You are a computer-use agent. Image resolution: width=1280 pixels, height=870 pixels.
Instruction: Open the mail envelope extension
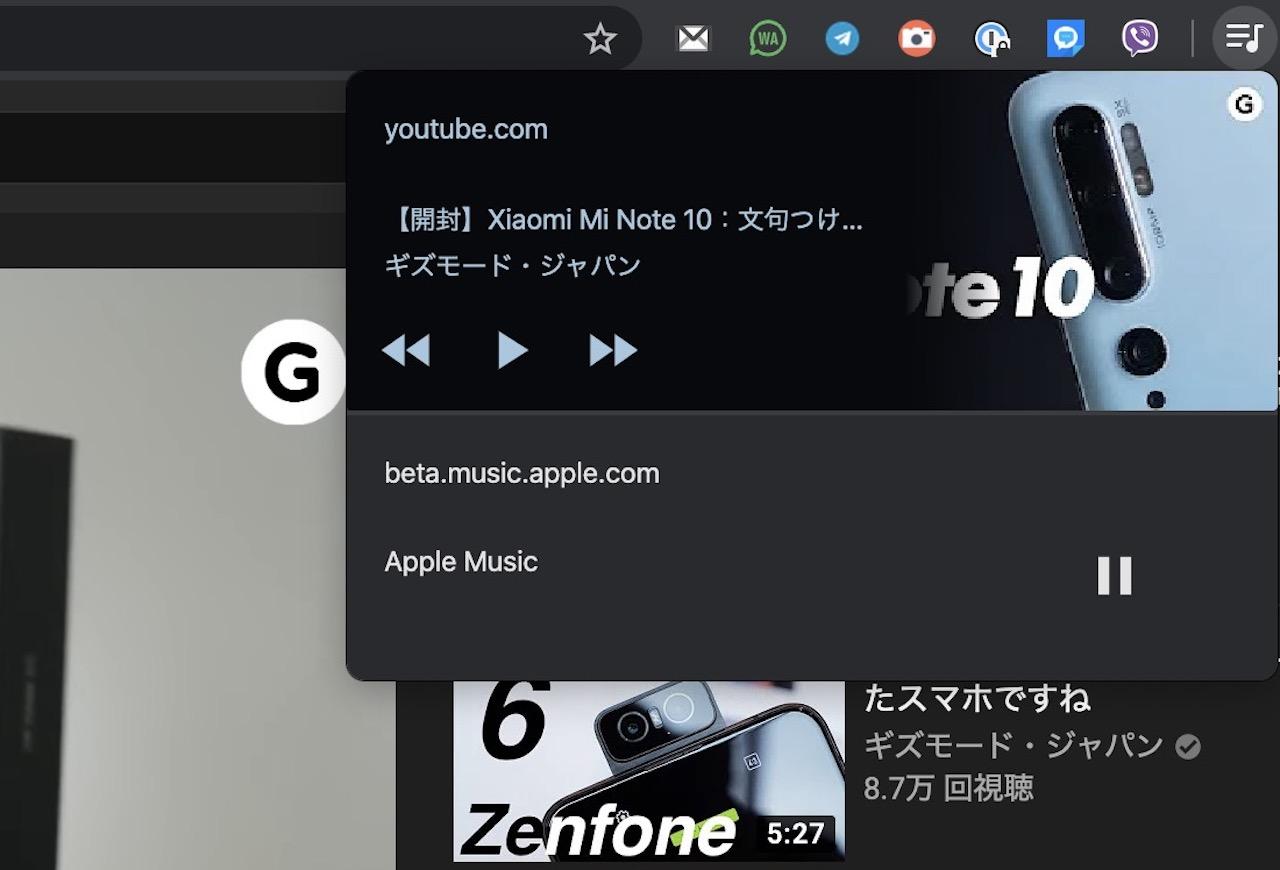pos(693,39)
